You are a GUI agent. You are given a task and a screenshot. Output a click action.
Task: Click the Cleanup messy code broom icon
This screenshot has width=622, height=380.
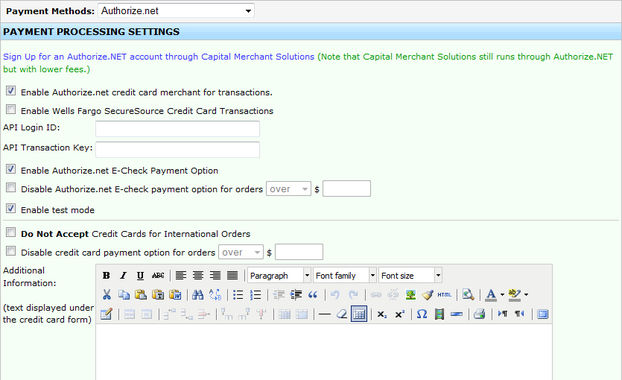(428, 294)
